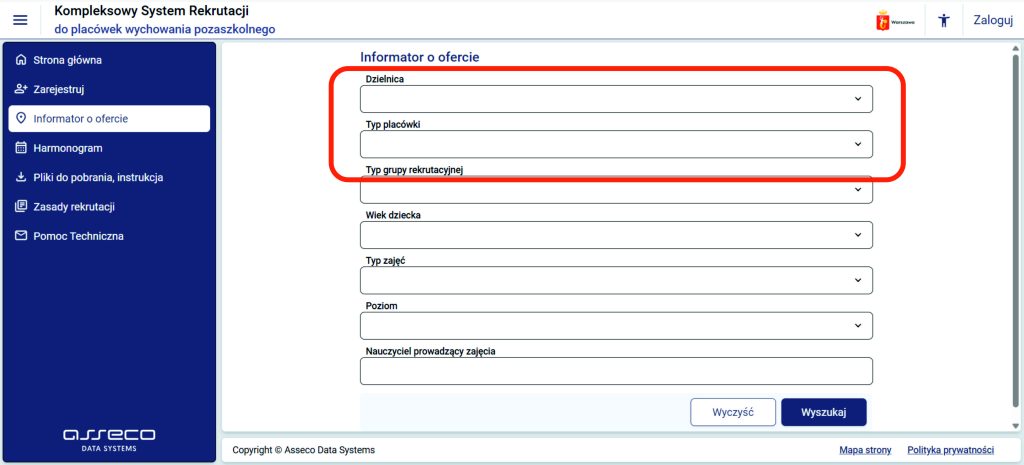The image size is (1024, 465).
Task: Expand the Poziom dropdown
Action: click(616, 325)
